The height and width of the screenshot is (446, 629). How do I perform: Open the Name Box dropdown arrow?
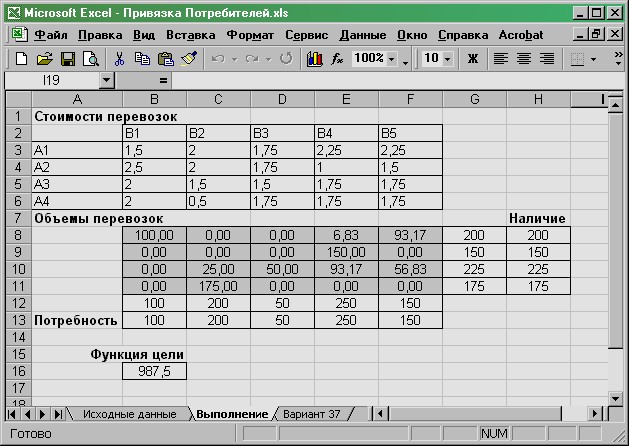(x=106, y=80)
